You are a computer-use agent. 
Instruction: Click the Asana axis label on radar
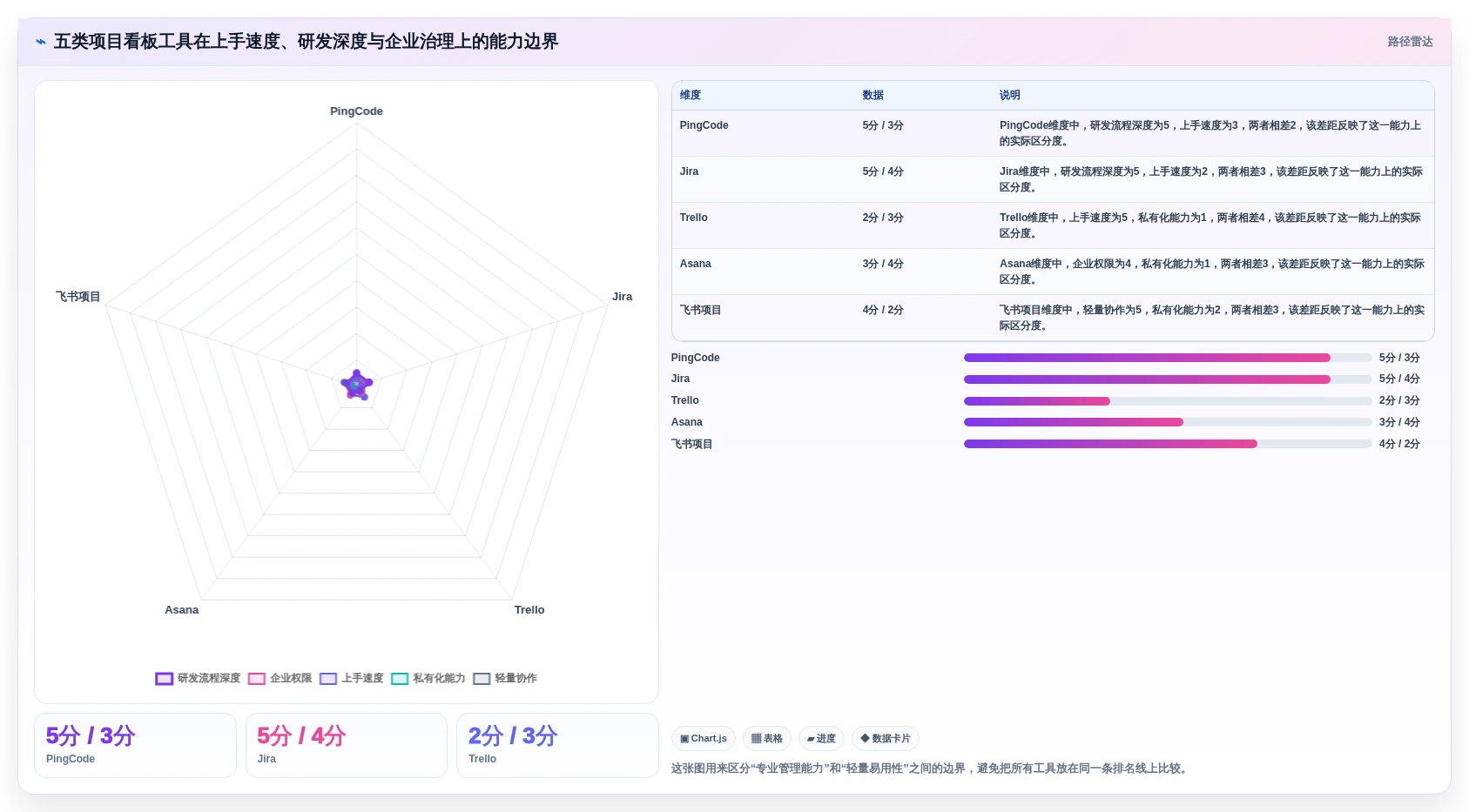click(x=182, y=610)
